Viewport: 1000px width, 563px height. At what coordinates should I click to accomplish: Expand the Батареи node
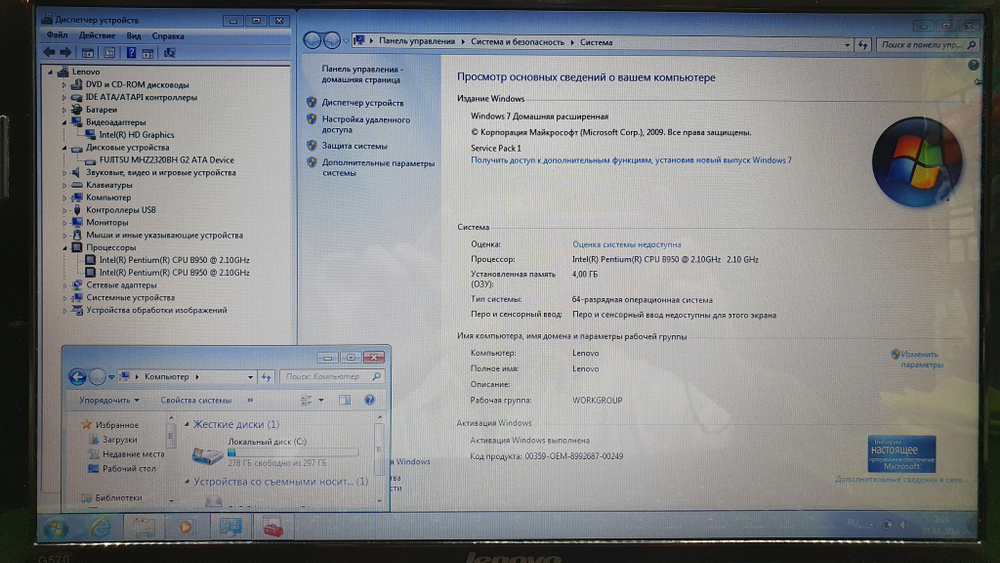click(x=64, y=110)
